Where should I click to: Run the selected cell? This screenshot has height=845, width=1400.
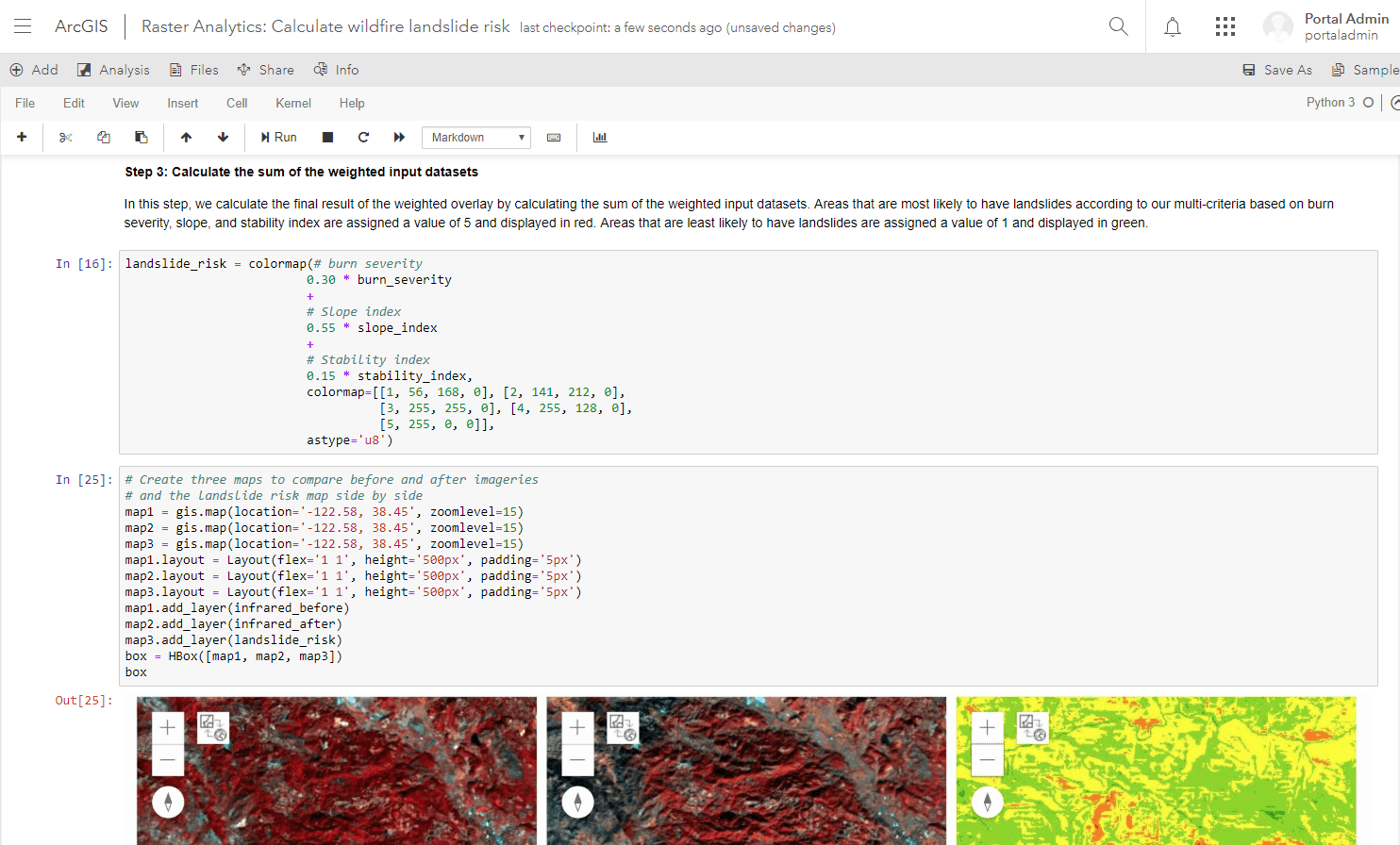277,137
